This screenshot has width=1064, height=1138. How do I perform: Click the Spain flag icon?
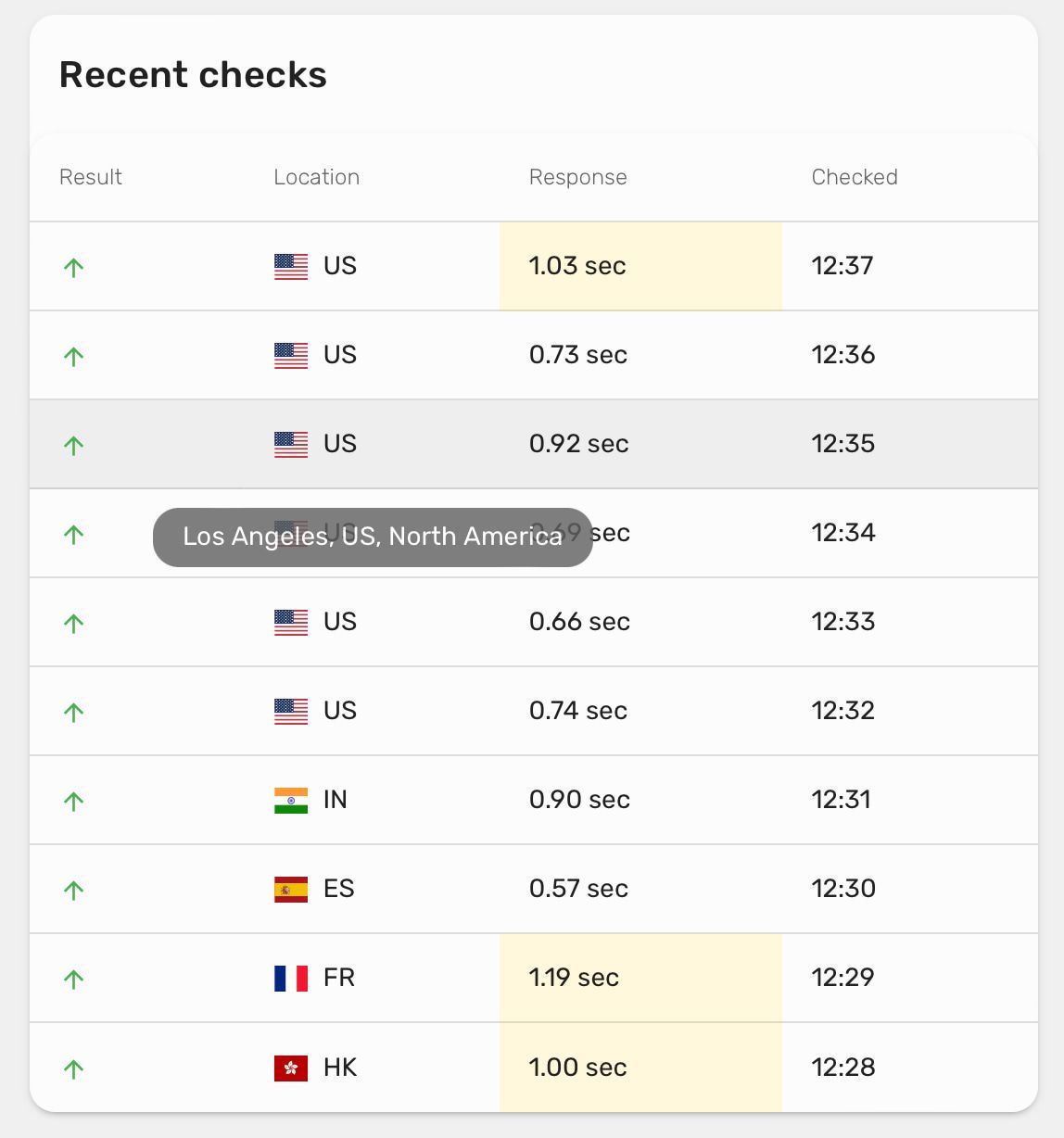point(290,889)
